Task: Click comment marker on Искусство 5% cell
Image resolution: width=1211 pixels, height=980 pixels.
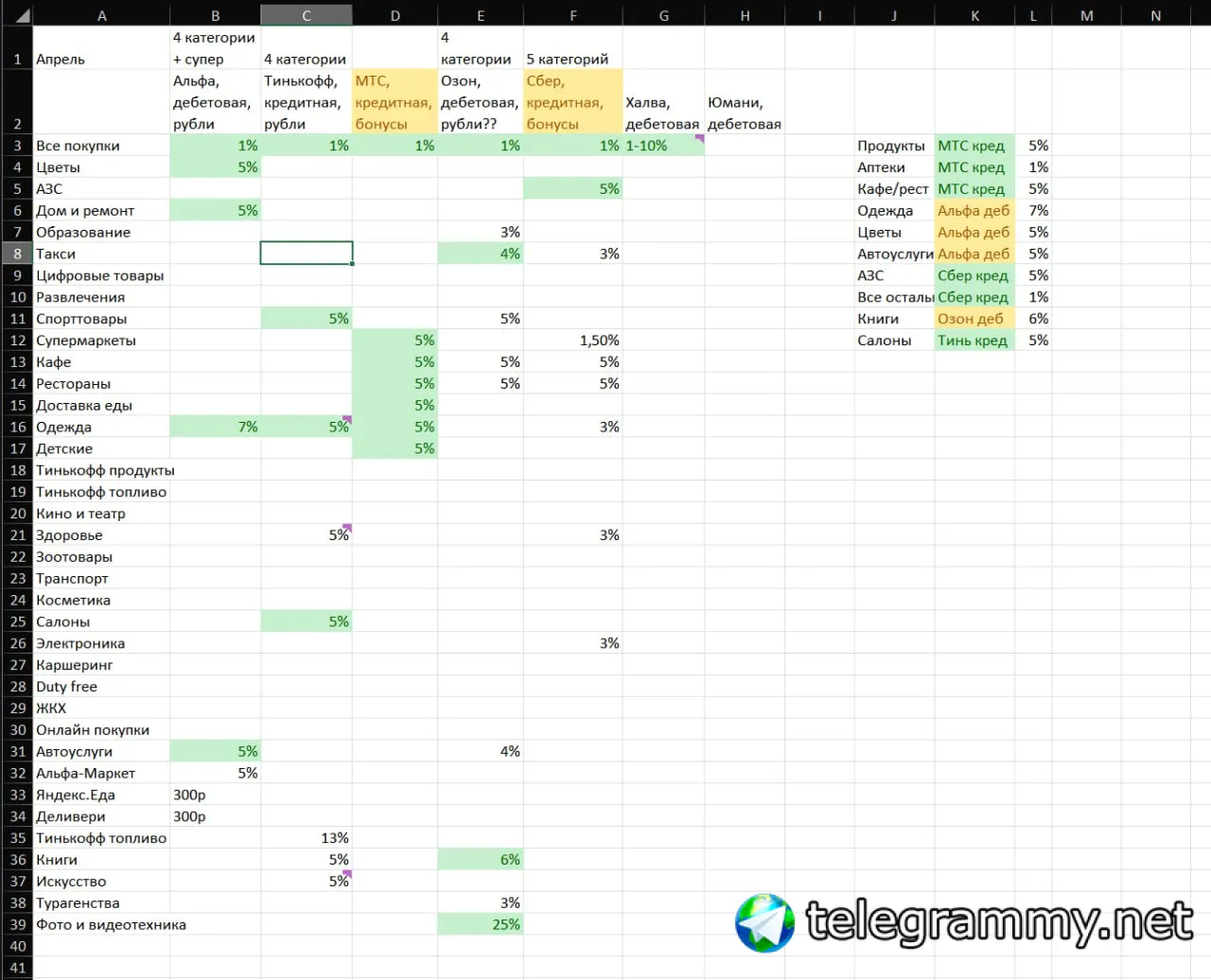Action: 348,873
